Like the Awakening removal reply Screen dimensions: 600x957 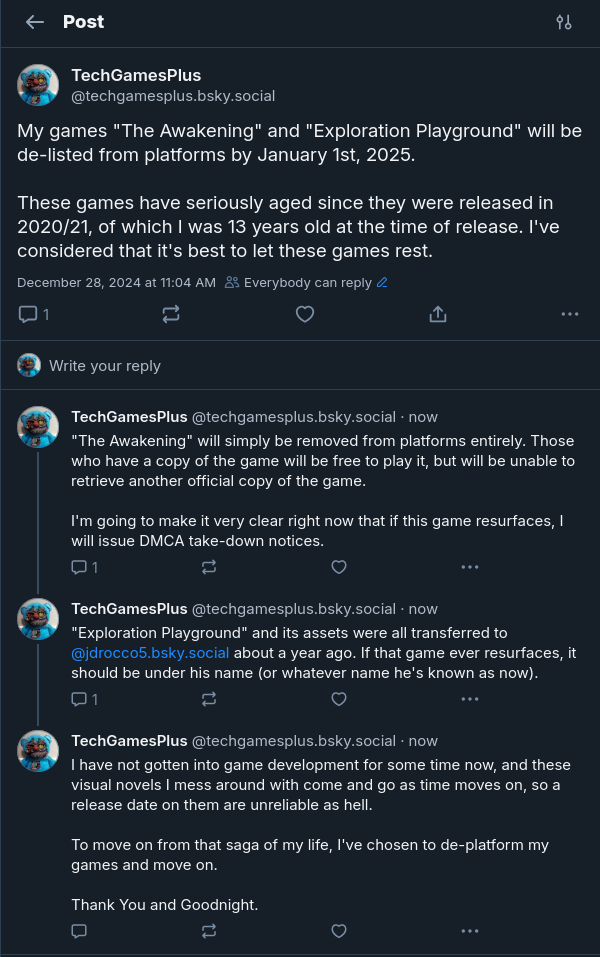(339, 567)
